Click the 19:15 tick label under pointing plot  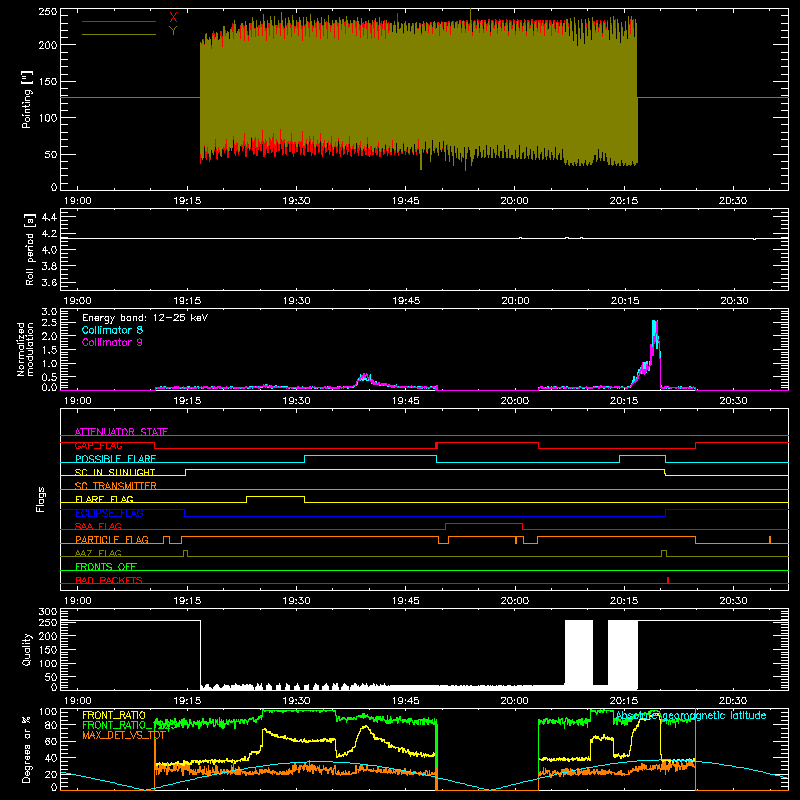point(187,201)
